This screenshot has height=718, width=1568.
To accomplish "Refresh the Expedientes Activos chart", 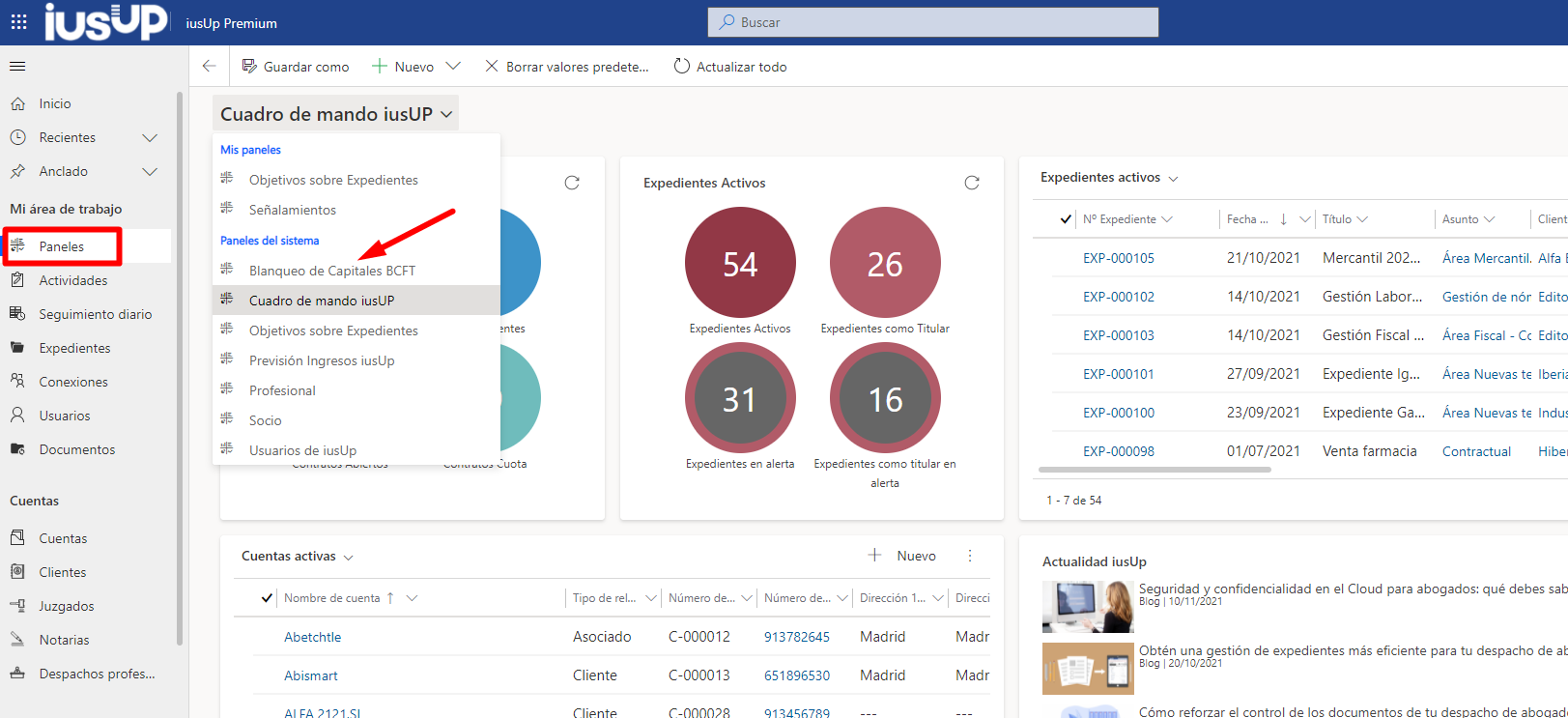I will [971, 183].
